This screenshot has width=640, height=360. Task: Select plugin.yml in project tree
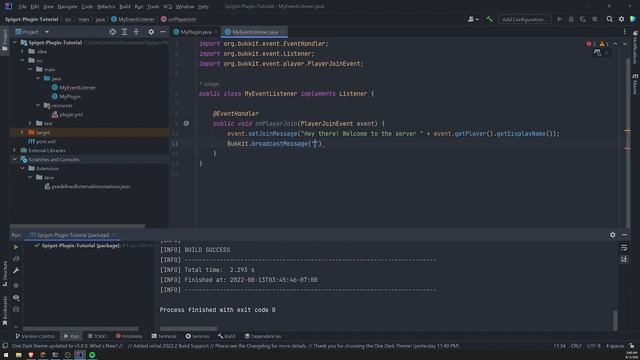[x=71, y=114]
